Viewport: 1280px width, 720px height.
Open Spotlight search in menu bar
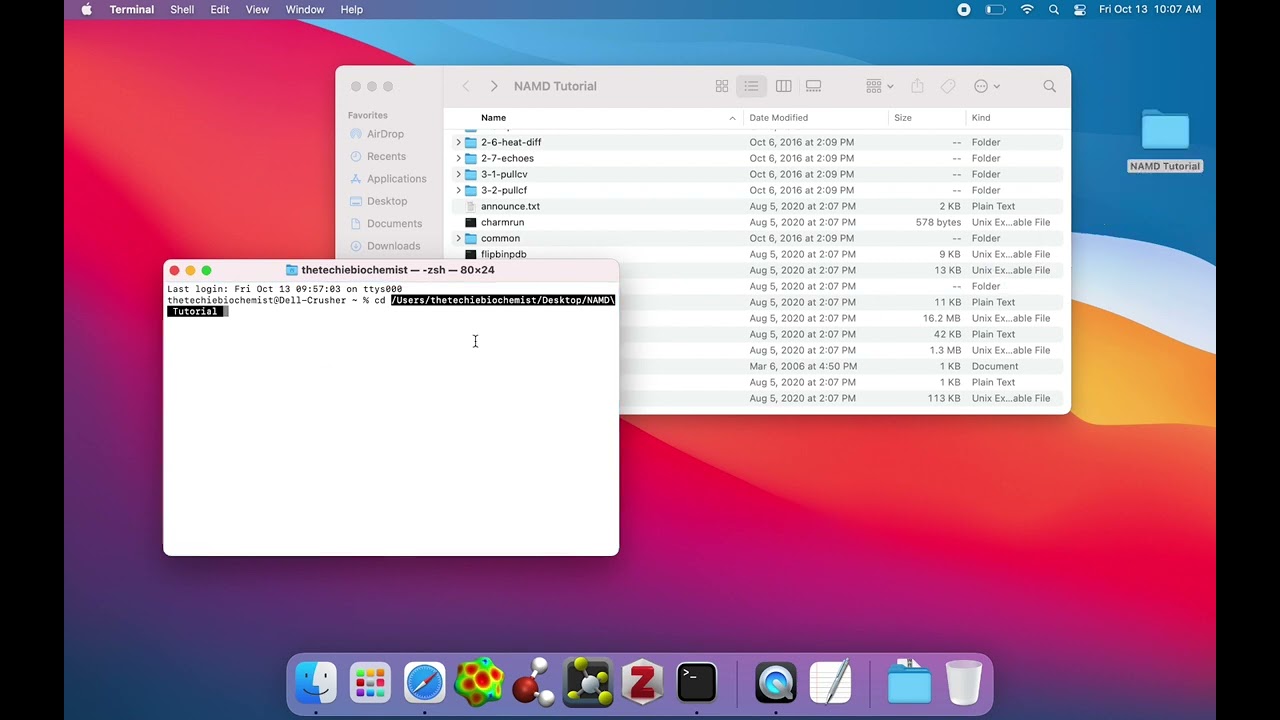tap(1054, 9)
